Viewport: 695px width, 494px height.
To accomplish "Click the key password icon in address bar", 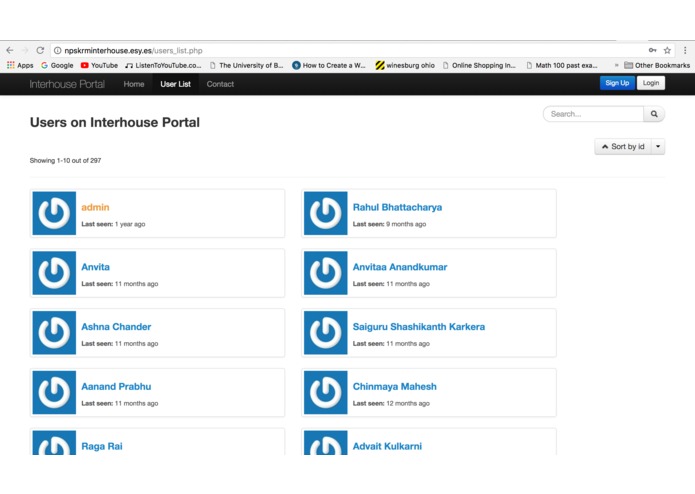I will pos(652,51).
